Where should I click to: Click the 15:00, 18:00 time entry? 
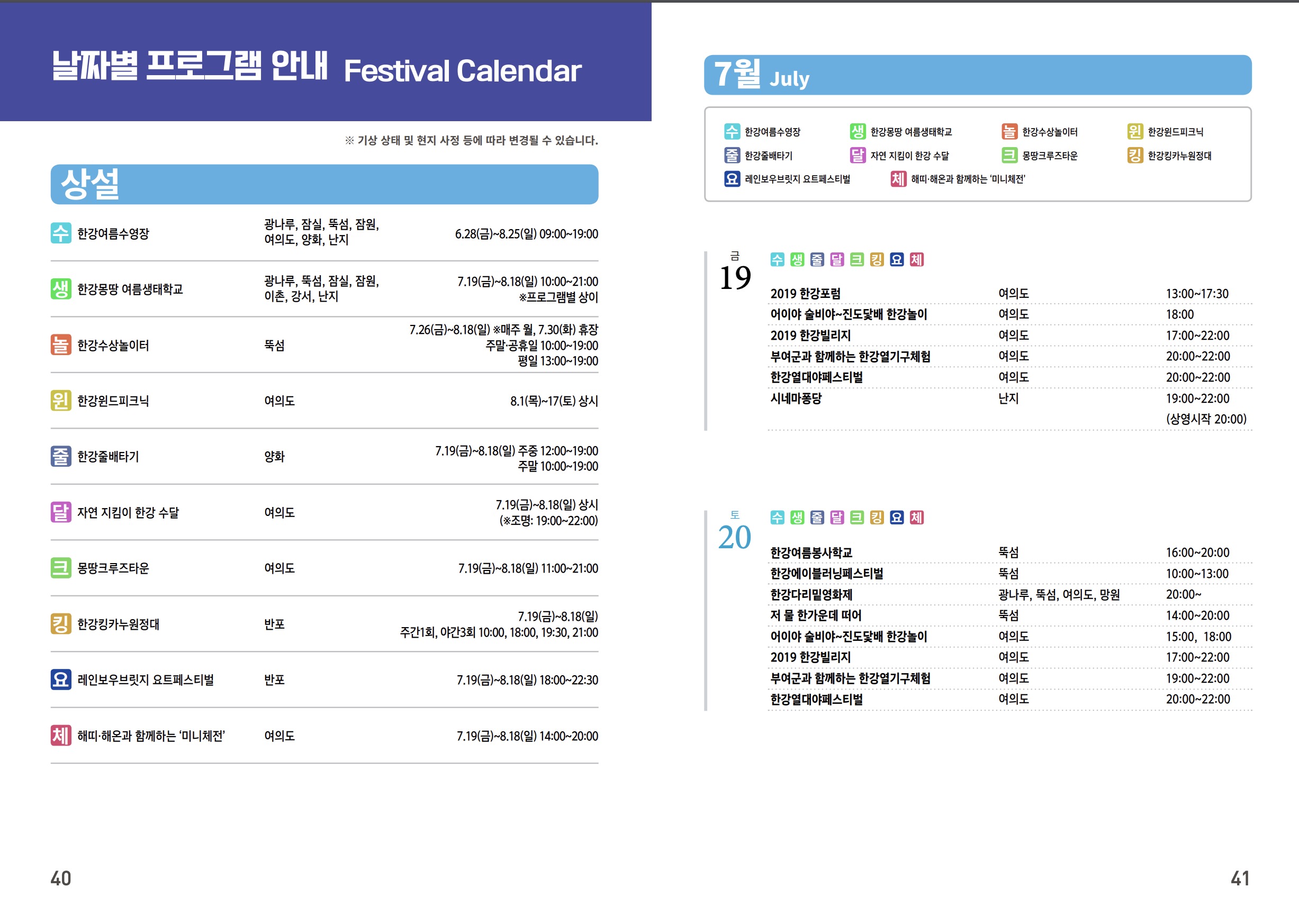click(1198, 637)
